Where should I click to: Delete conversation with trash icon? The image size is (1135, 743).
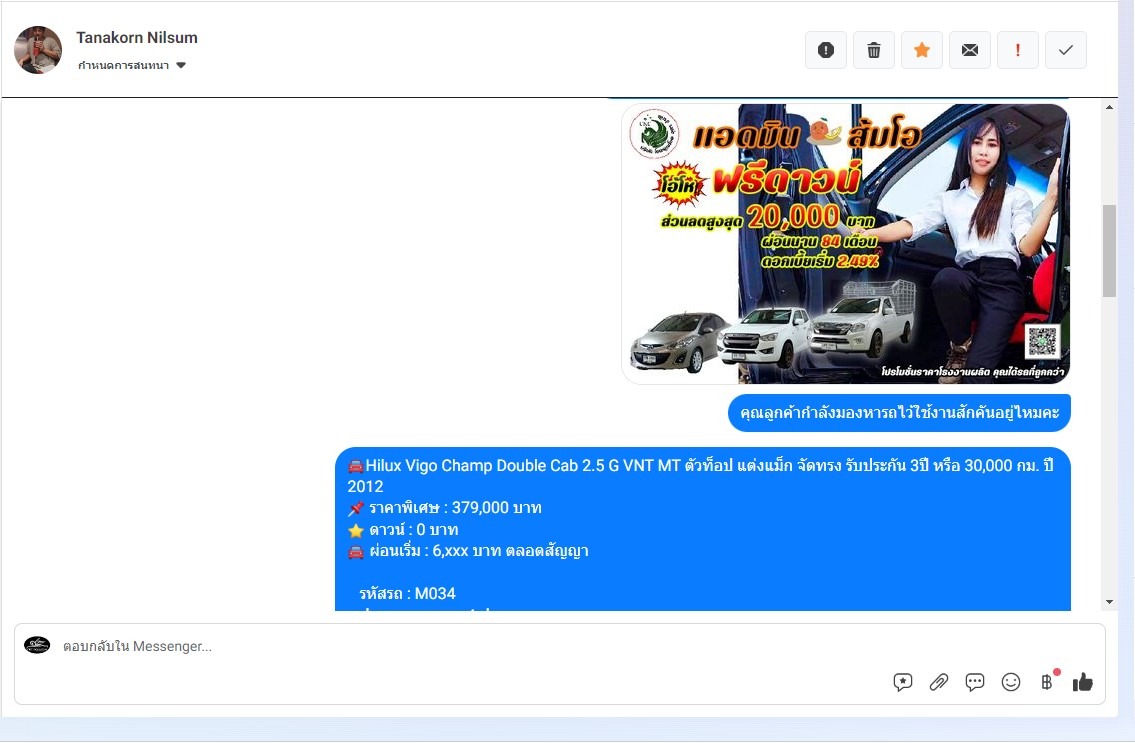tap(874, 50)
